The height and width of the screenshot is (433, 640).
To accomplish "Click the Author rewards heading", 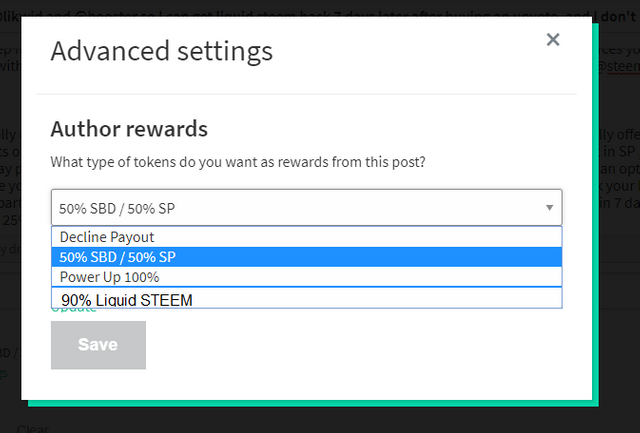I will [129, 129].
